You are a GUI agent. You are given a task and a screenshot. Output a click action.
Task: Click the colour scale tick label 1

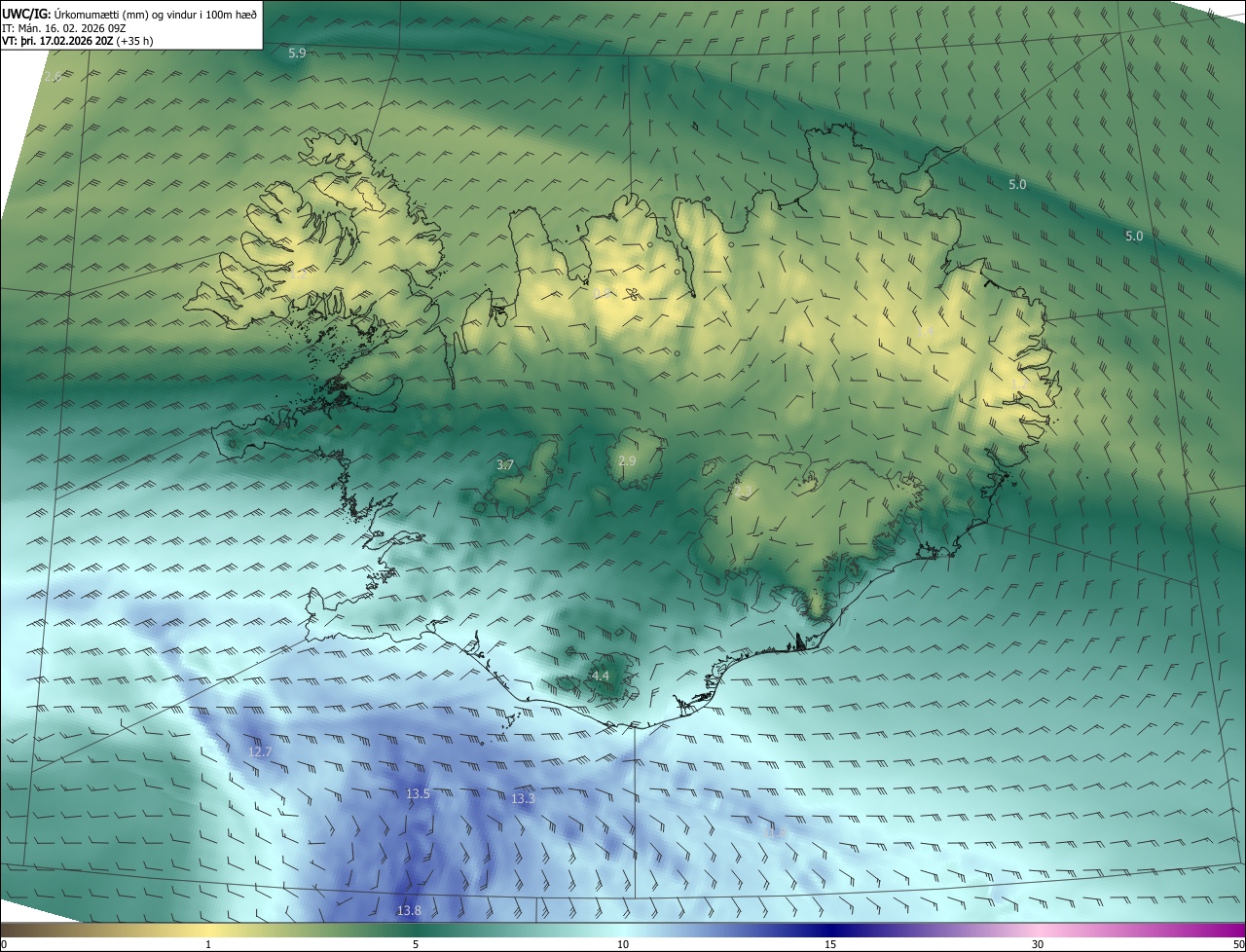click(x=208, y=944)
